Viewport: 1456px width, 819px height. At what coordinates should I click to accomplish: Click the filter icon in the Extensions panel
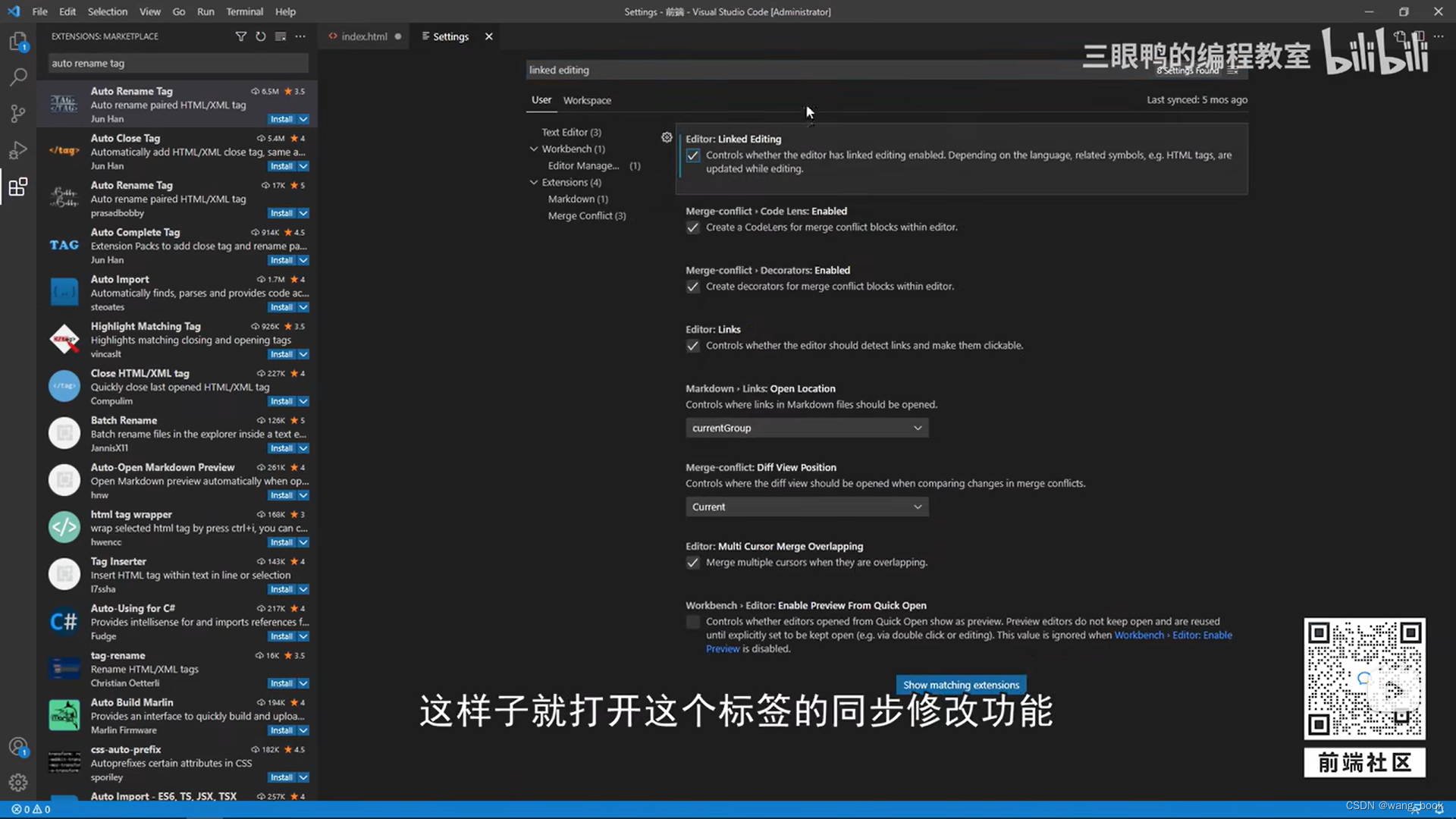pos(240,36)
